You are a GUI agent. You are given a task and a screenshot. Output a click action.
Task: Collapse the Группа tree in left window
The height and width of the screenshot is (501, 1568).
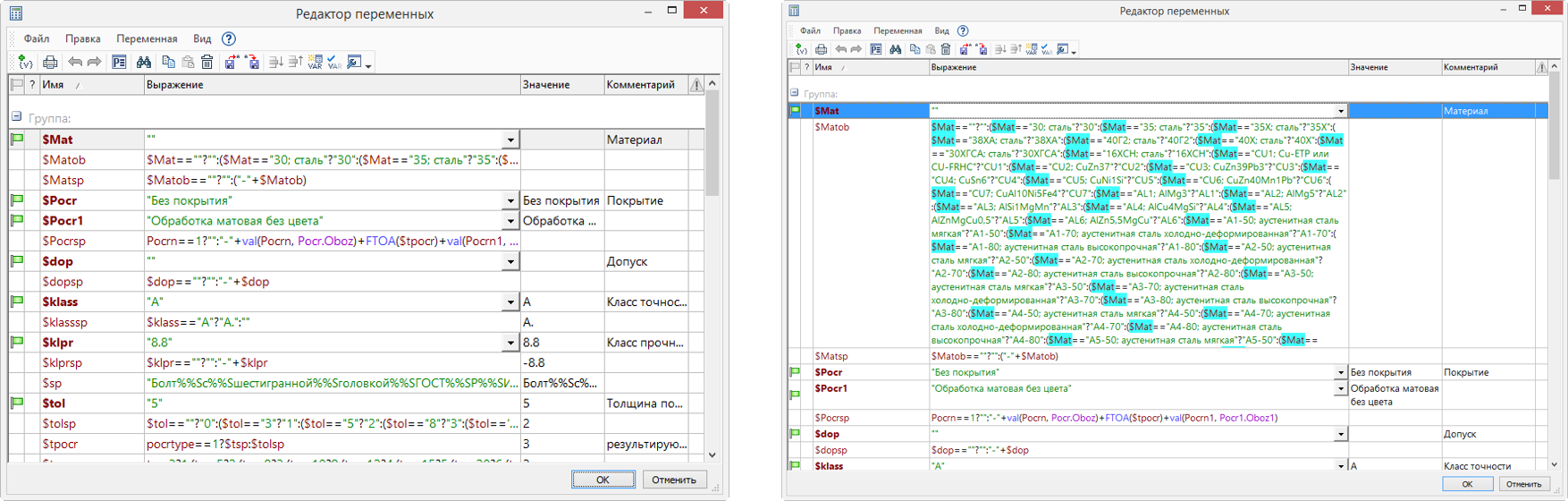(x=16, y=117)
